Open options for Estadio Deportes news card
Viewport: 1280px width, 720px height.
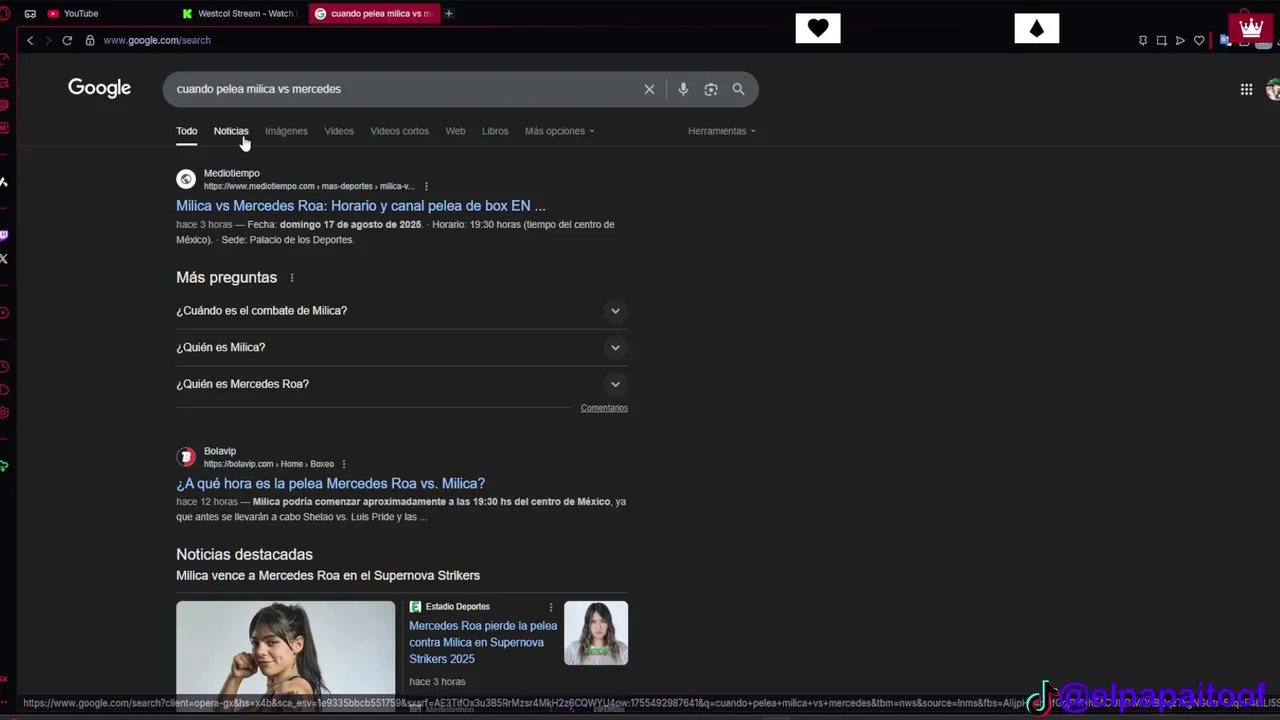(550, 607)
